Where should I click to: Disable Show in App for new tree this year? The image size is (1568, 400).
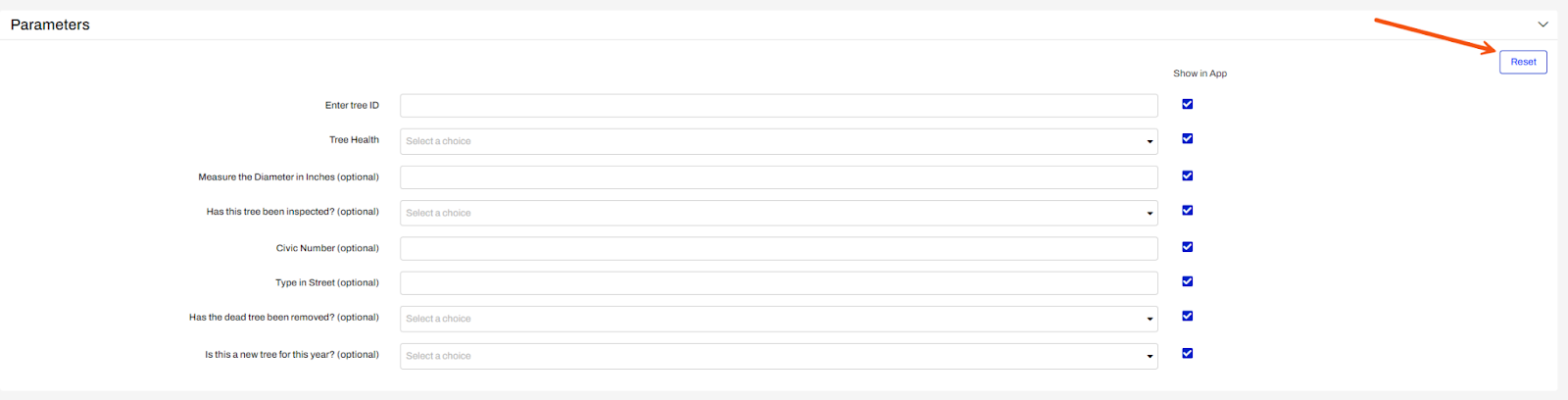pos(1187,354)
